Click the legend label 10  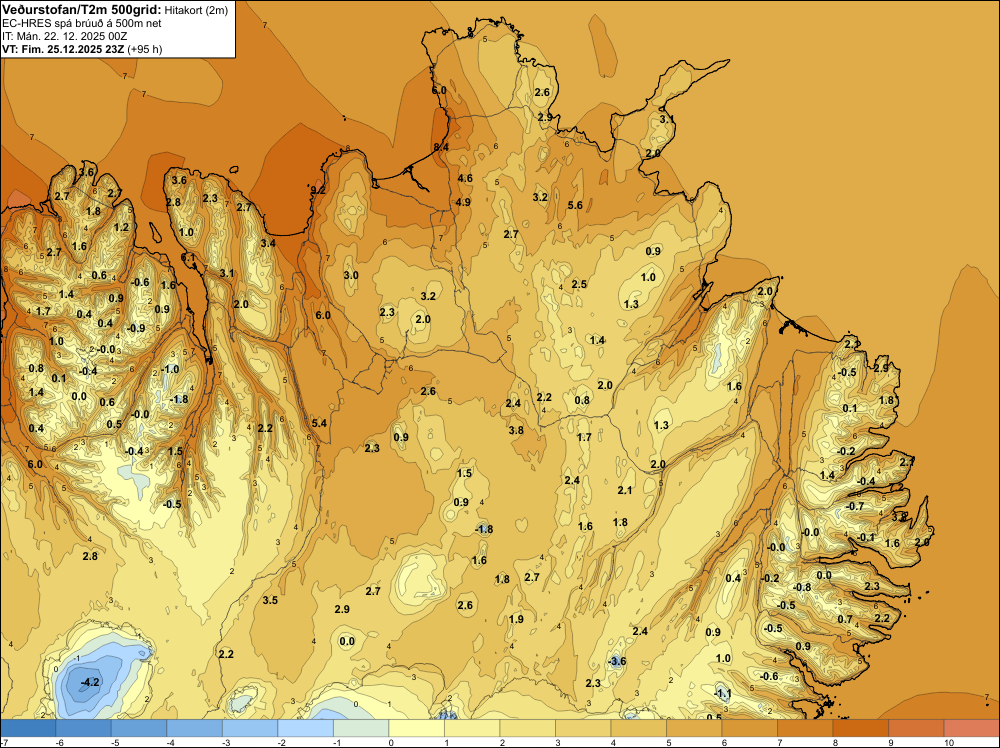tap(948, 742)
